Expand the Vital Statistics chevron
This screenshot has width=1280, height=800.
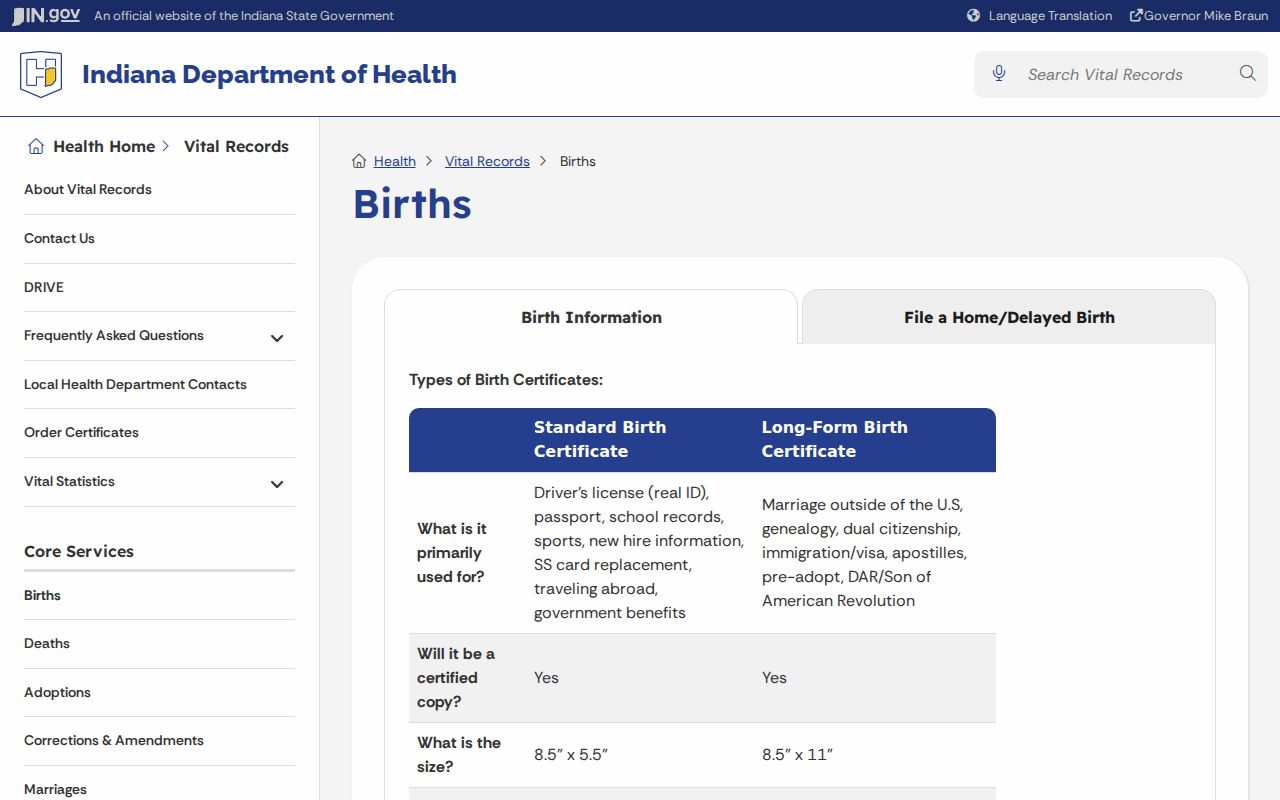click(x=277, y=484)
